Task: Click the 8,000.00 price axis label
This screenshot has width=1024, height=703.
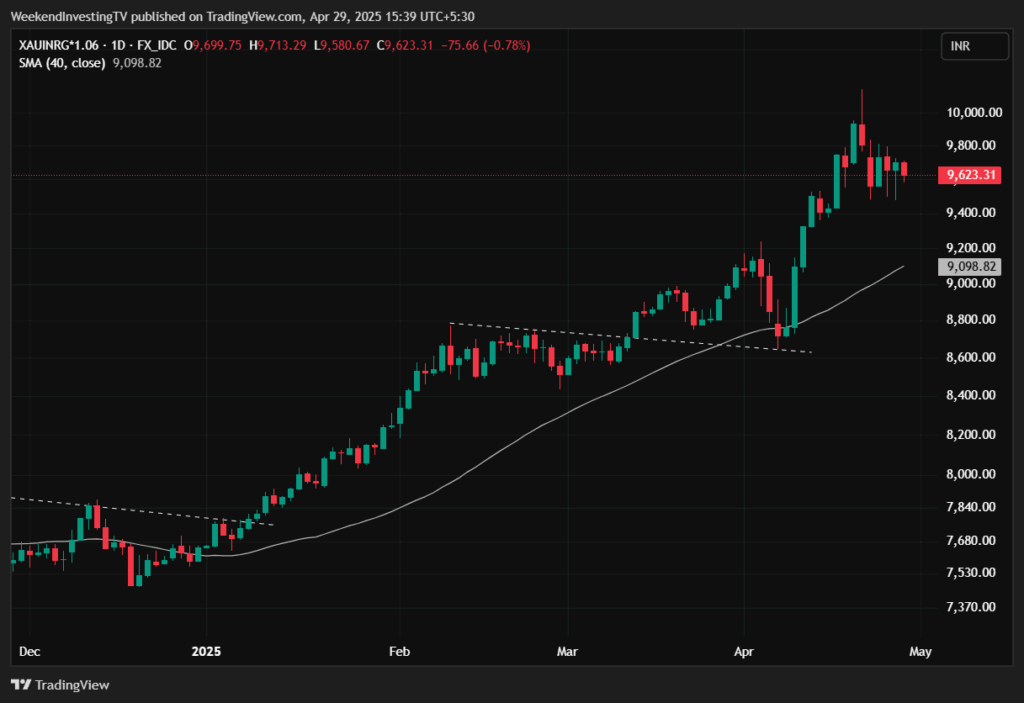Action: click(x=971, y=474)
